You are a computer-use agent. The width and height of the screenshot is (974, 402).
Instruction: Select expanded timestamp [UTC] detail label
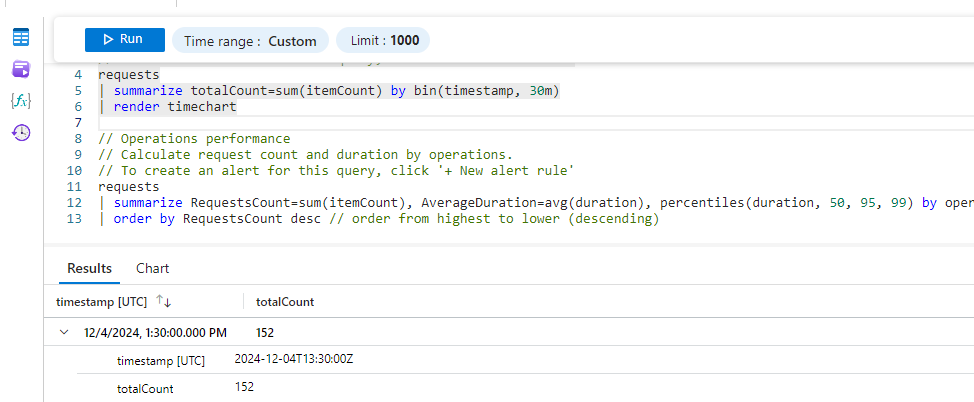[x=161, y=361]
